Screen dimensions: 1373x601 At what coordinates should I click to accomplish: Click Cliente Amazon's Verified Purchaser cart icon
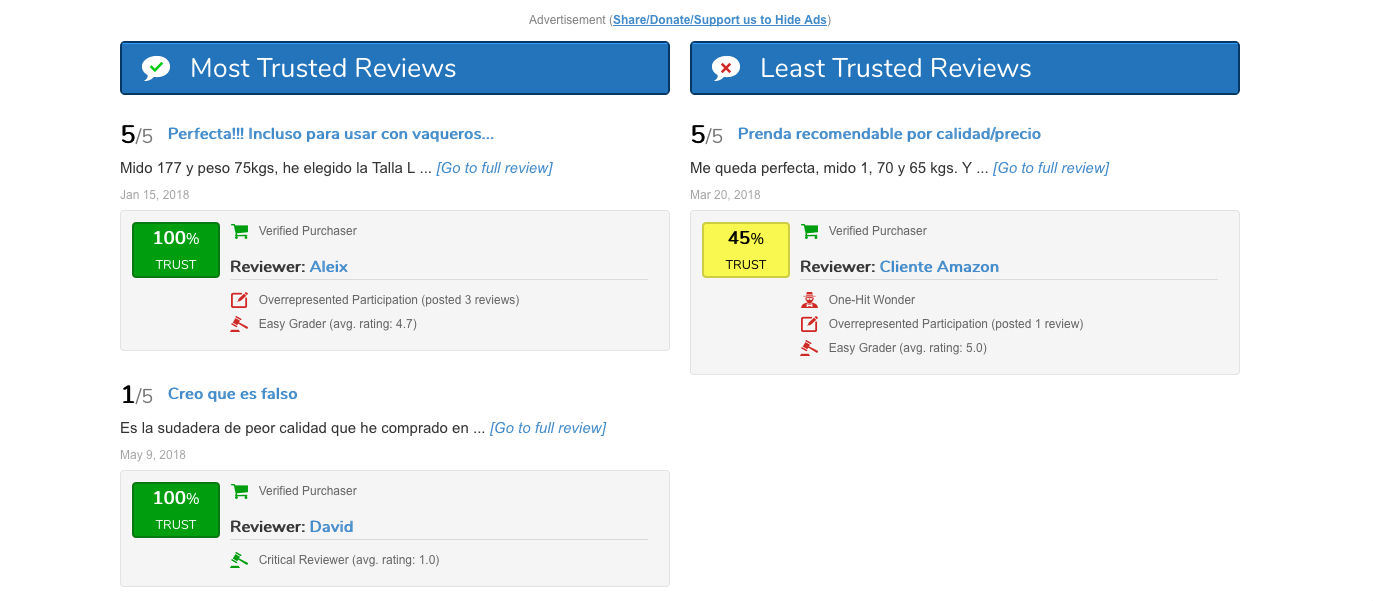coord(810,231)
